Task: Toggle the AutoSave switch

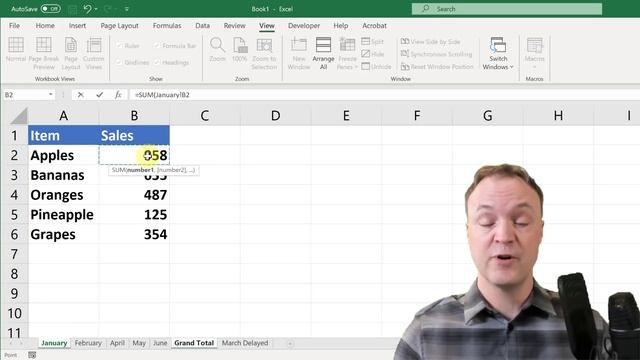Action: pyautogui.click(x=51, y=9)
